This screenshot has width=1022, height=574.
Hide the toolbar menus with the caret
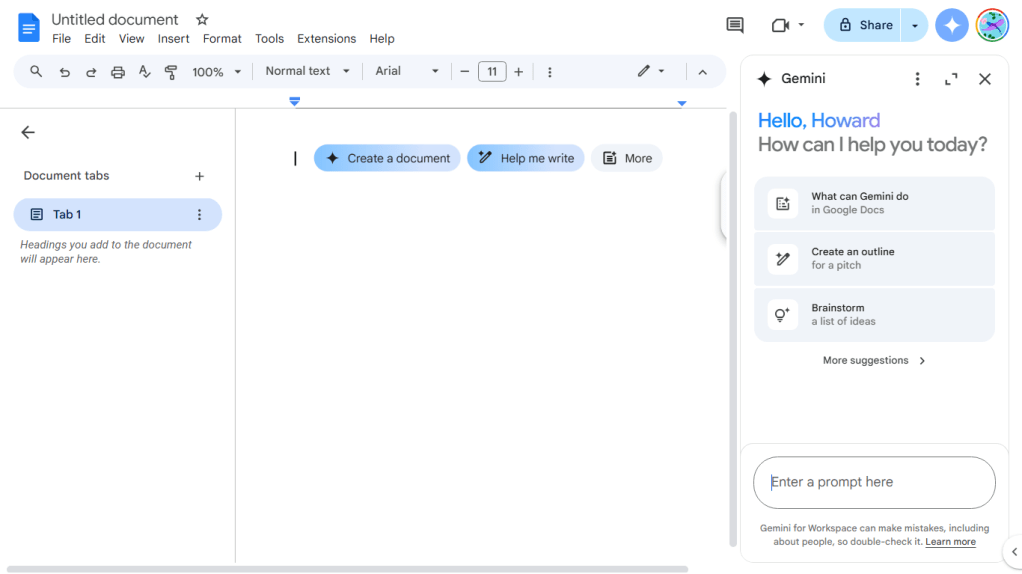click(702, 72)
